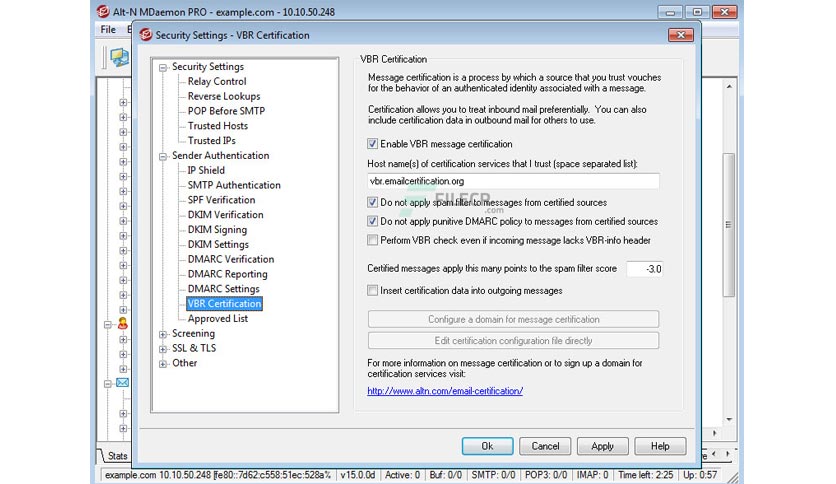Click the POP3: 0/0 status bar entry
The width and height of the screenshot is (836, 484).
pyautogui.click(x=545, y=475)
